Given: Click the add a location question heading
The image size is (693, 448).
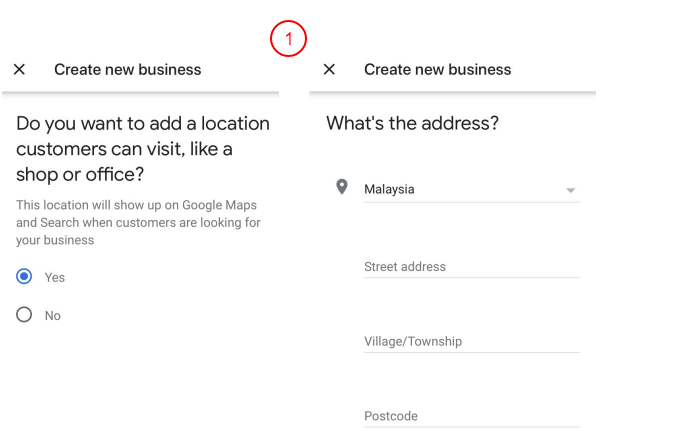Looking at the screenshot, I should coord(142,148).
